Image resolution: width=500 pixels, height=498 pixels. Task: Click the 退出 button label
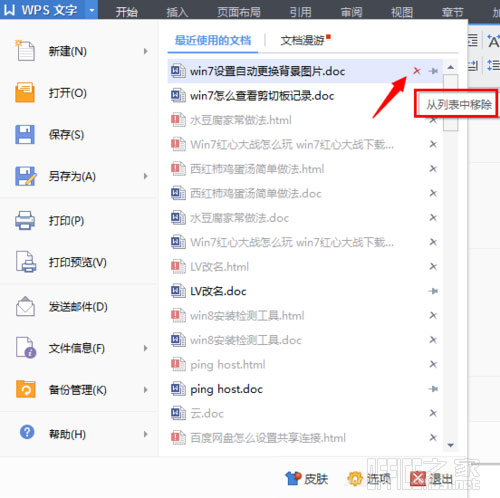441,479
